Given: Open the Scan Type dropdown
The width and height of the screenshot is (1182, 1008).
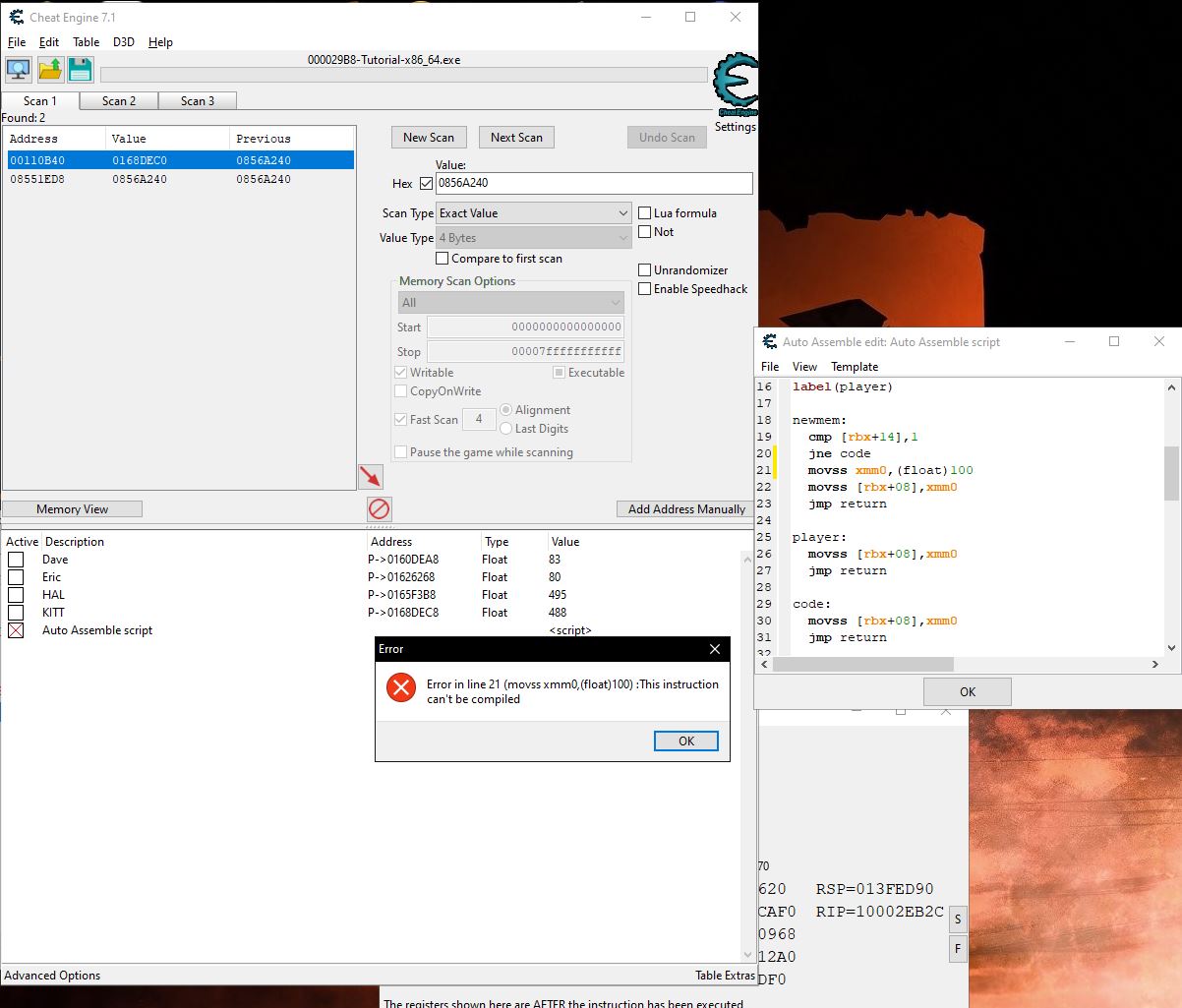Looking at the screenshot, I should 534,213.
